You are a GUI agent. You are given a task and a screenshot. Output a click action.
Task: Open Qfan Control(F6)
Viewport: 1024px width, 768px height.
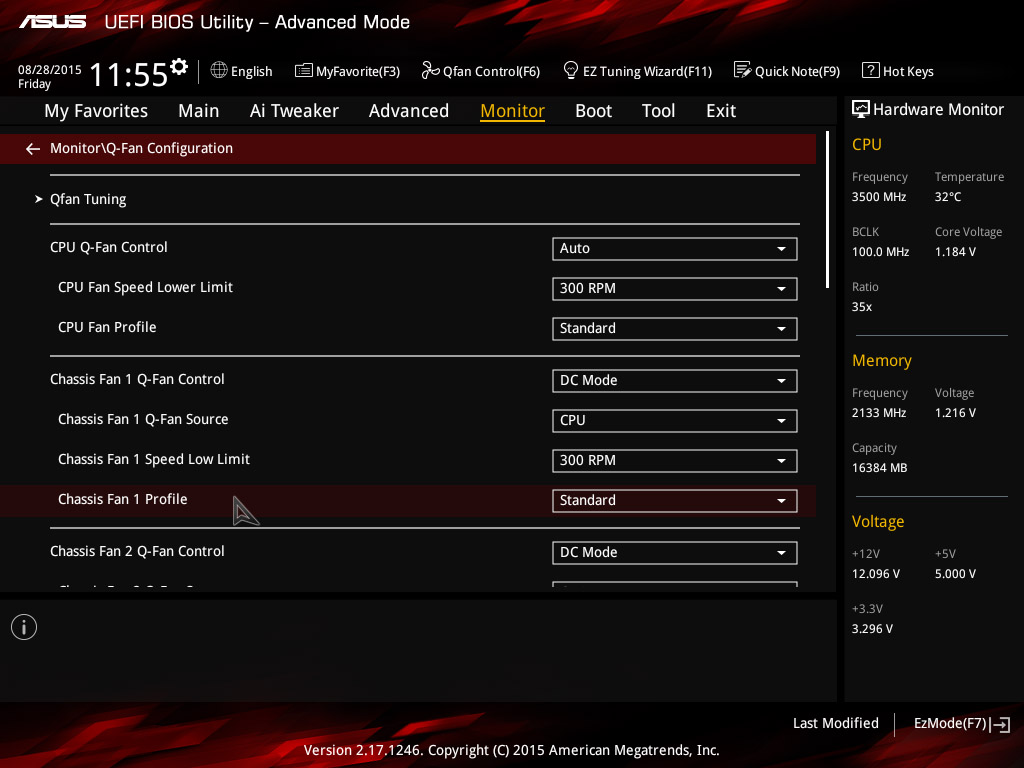[481, 71]
